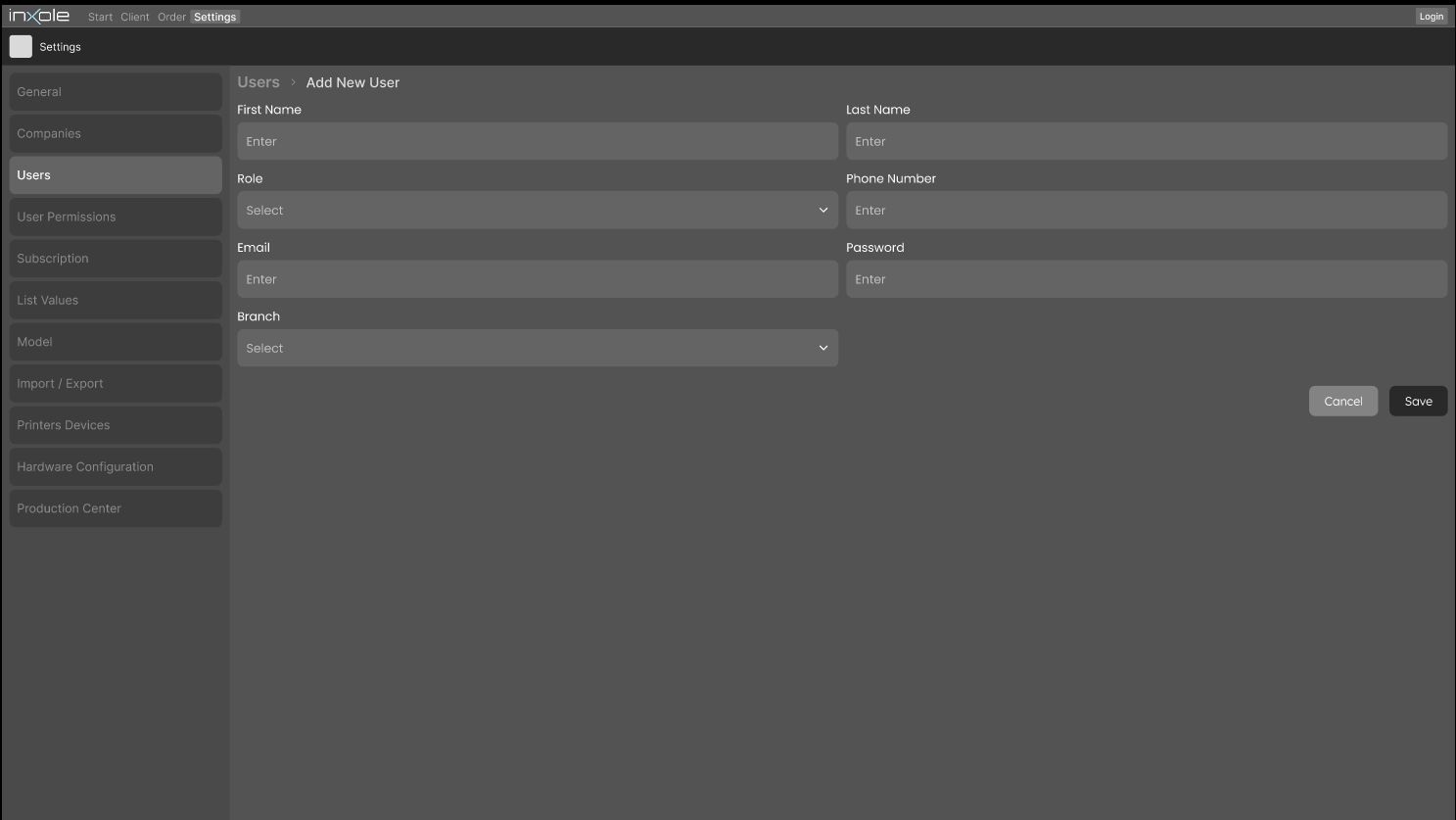Focus the First Name input field

(537, 142)
